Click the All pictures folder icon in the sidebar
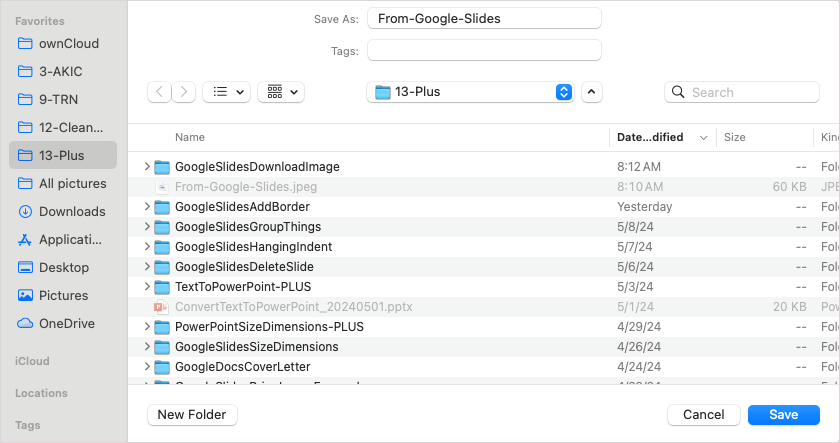 pyautogui.click(x=25, y=183)
